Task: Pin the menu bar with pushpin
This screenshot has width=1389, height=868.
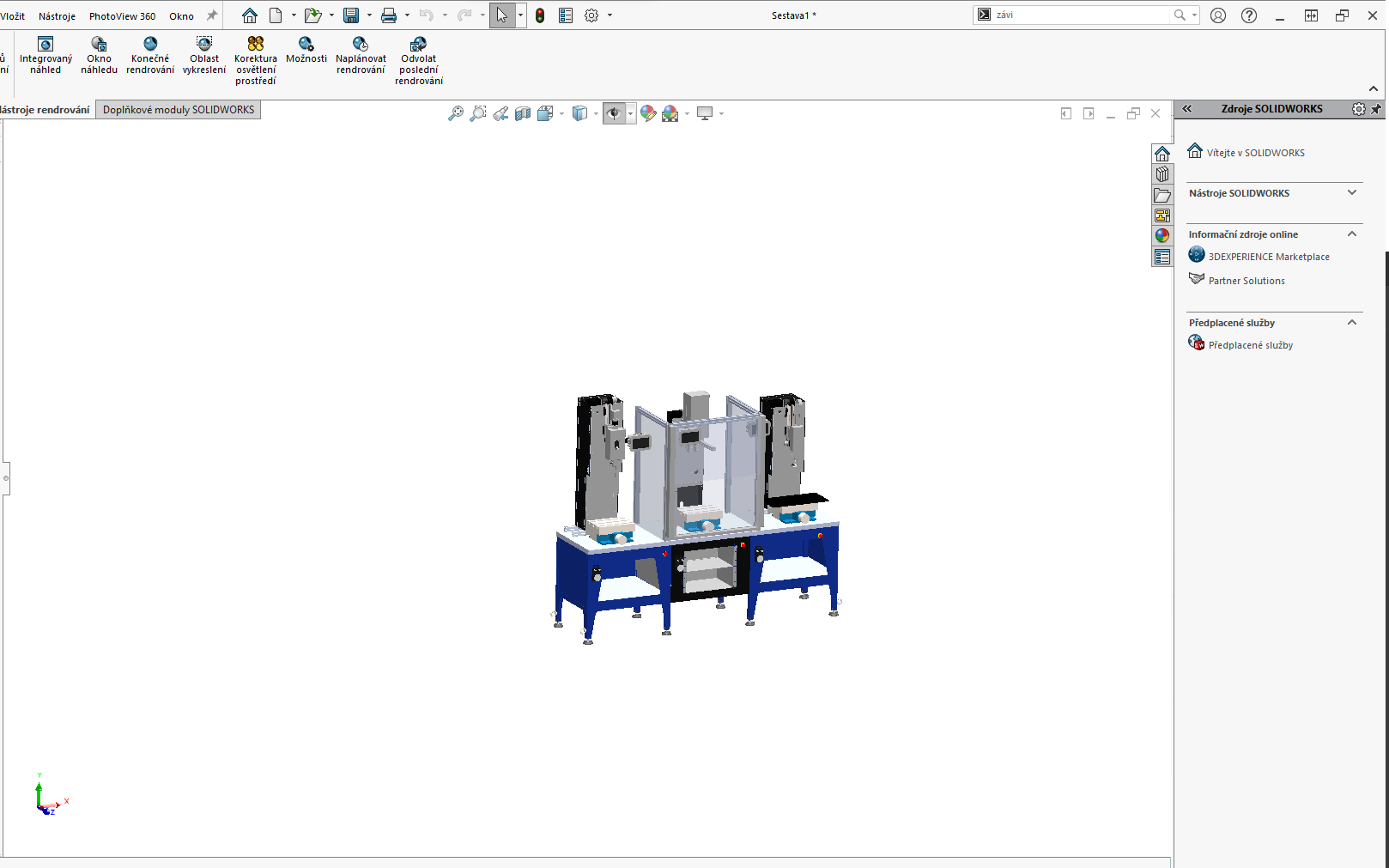Action: (212, 15)
